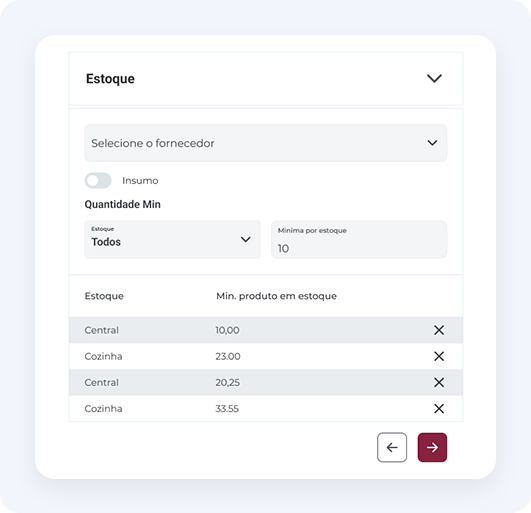Go back with the left arrow button
The width and height of the screenshot is (531, 513).
click(392, 447)
